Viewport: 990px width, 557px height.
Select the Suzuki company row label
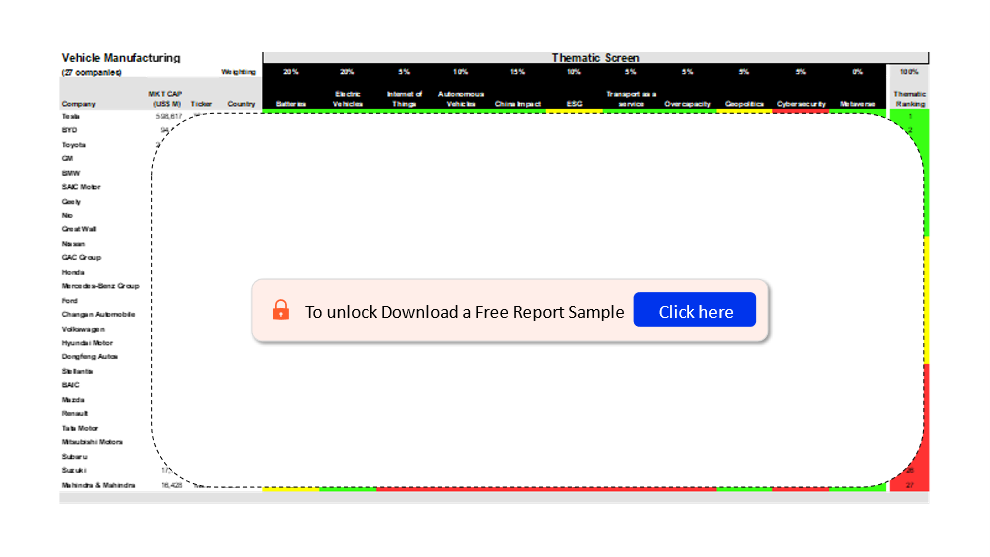click(74, 470)
